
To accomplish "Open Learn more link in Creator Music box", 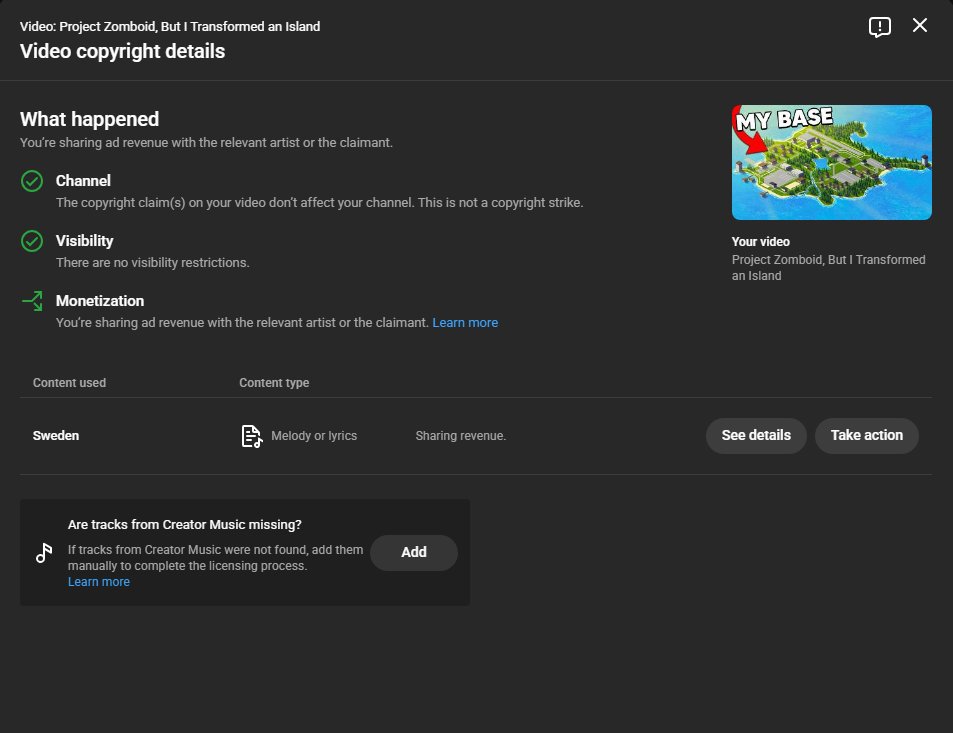I will coord(98,582).
